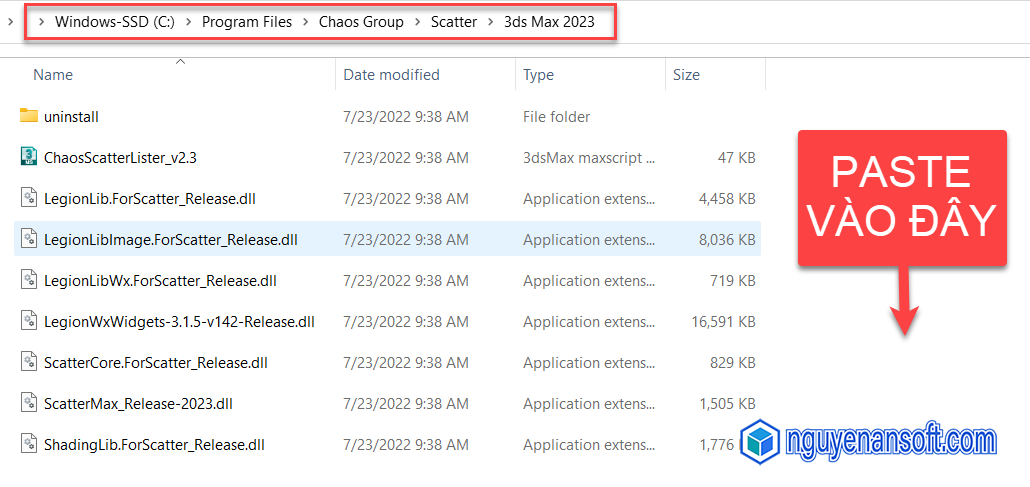Select ShadingLib.ForScatter_Release.dll file name
Image resolution: width=1030 pixels, height=487 pixels.
coord(154,445)
